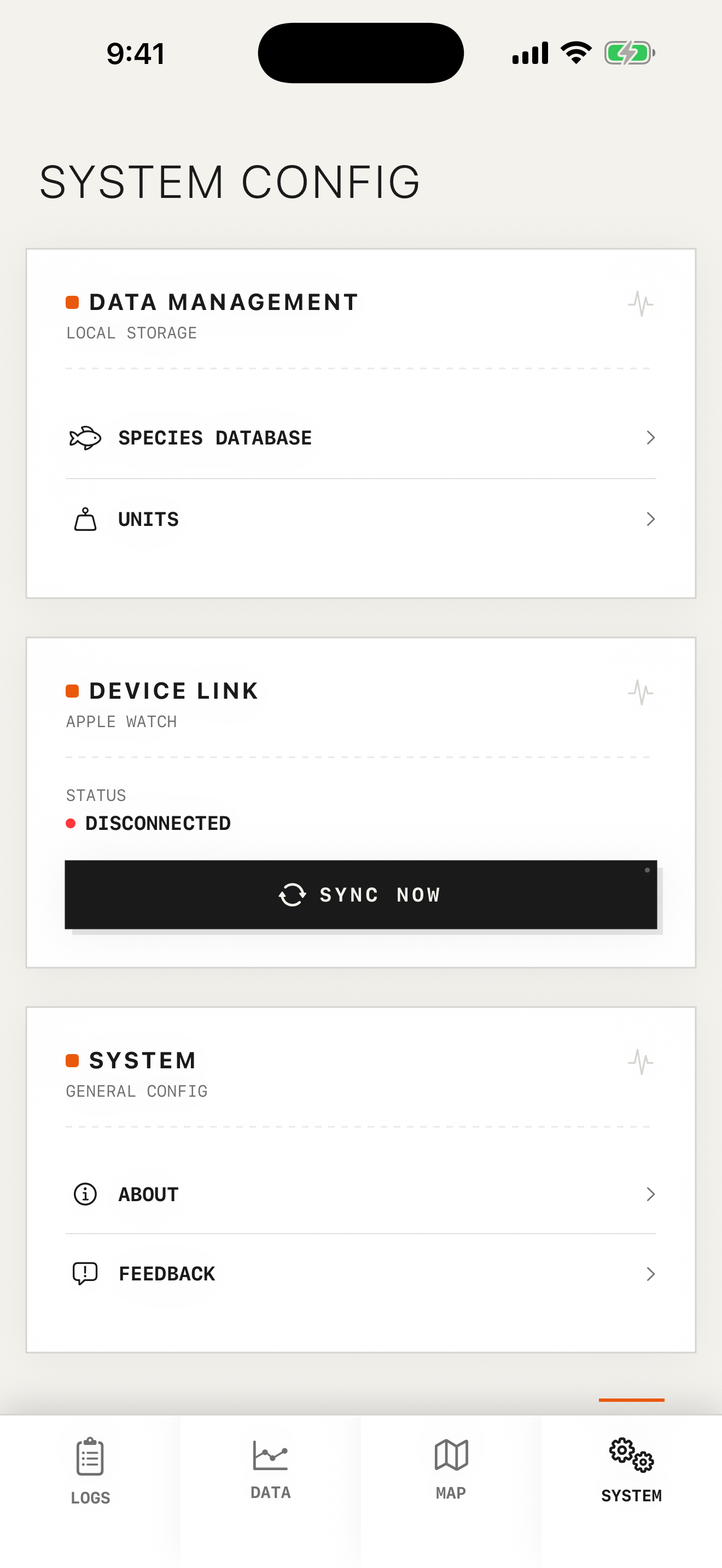Click the clipboard icon above Logs

click(90, 1457)
